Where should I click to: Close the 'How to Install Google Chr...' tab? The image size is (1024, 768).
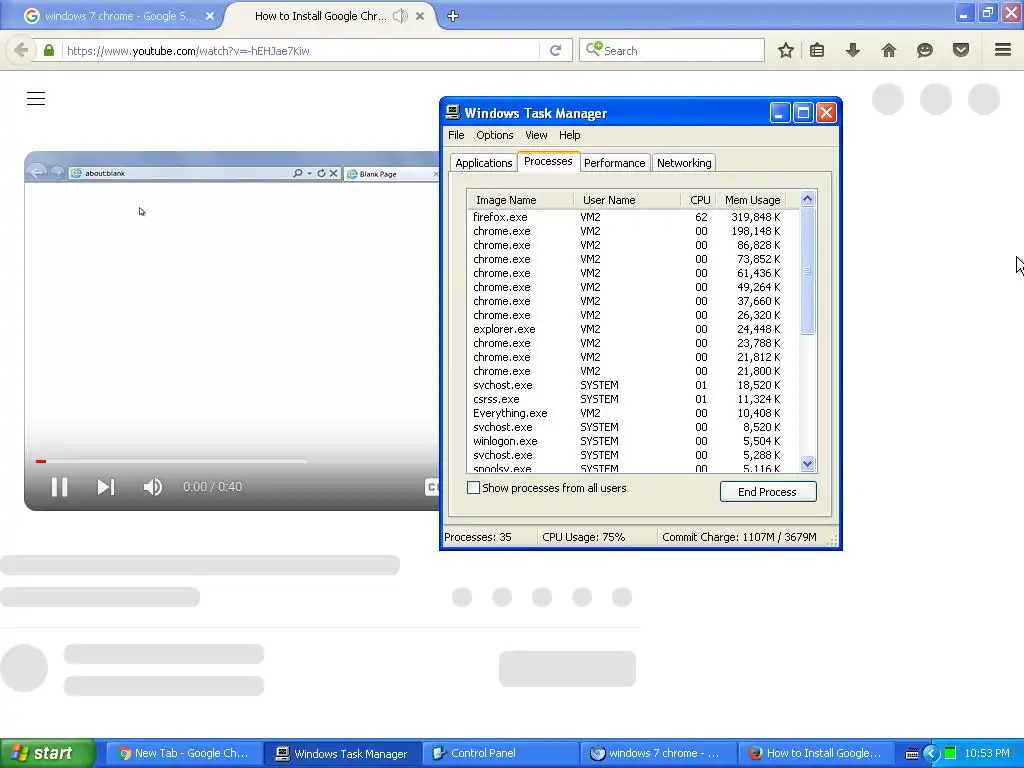(x=420, y=16)
